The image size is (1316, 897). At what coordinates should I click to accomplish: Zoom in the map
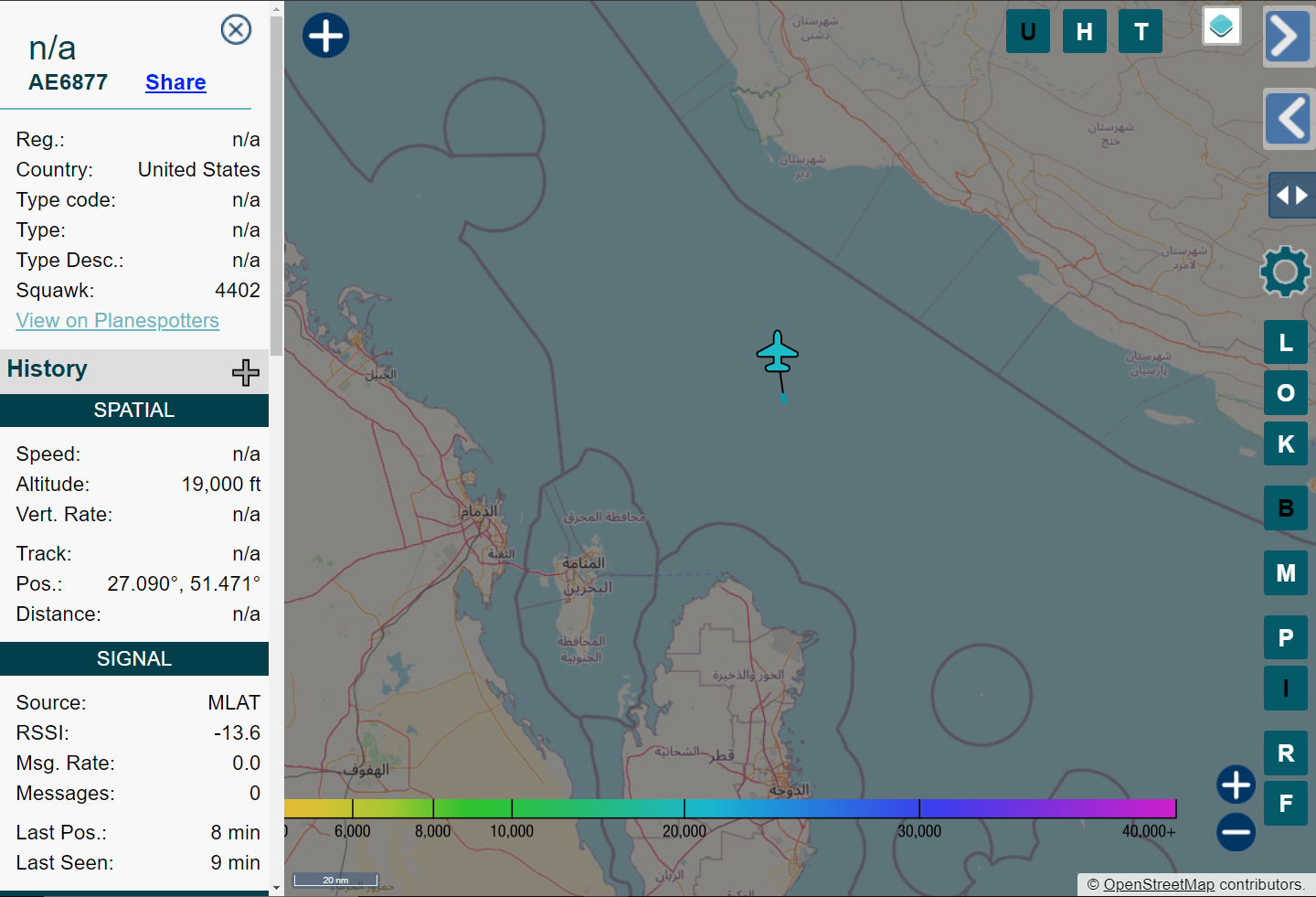(1236, 785)
